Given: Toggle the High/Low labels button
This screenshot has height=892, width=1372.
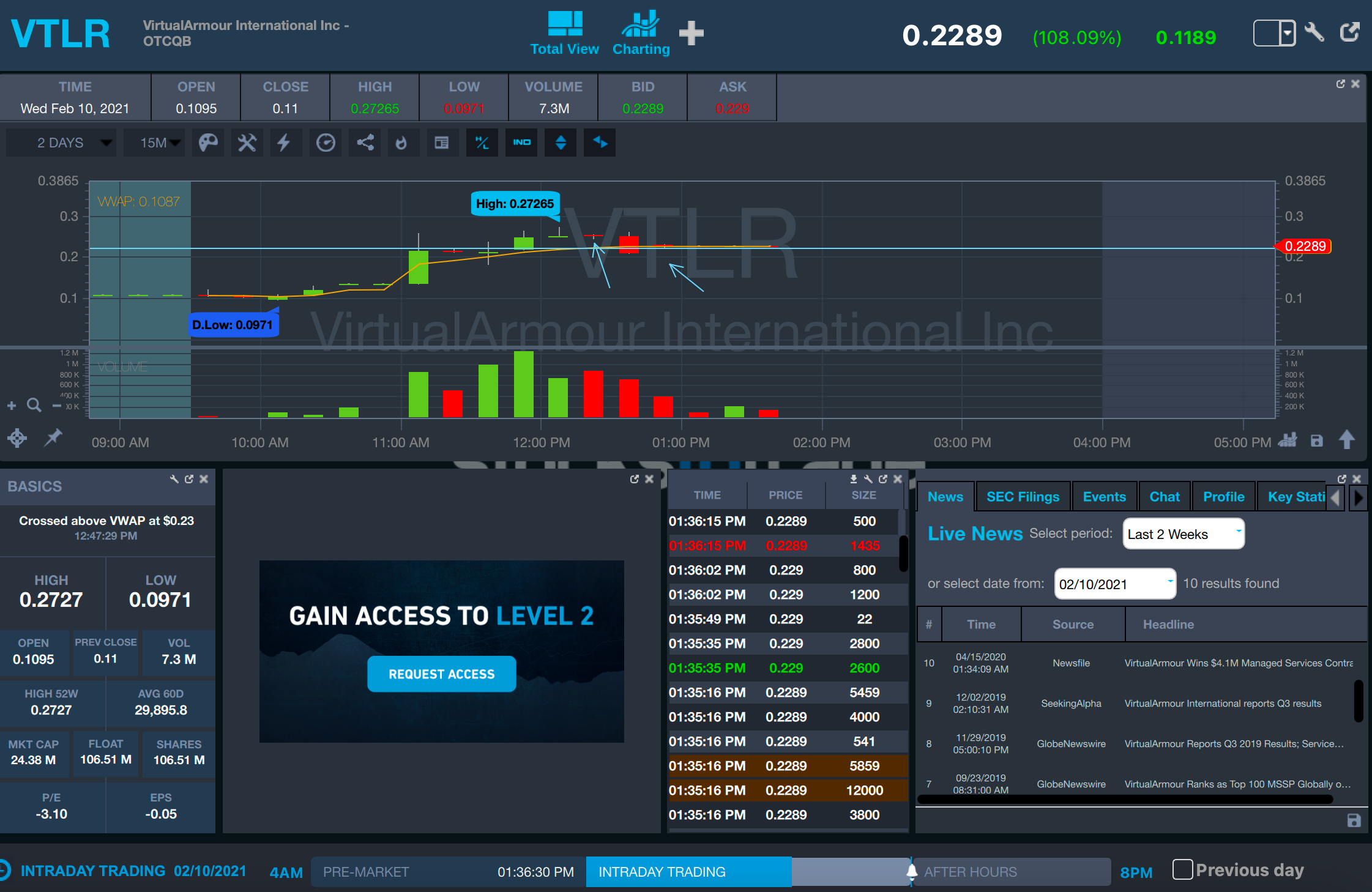Looking at the screenshot, I should [x=482, y=143].
